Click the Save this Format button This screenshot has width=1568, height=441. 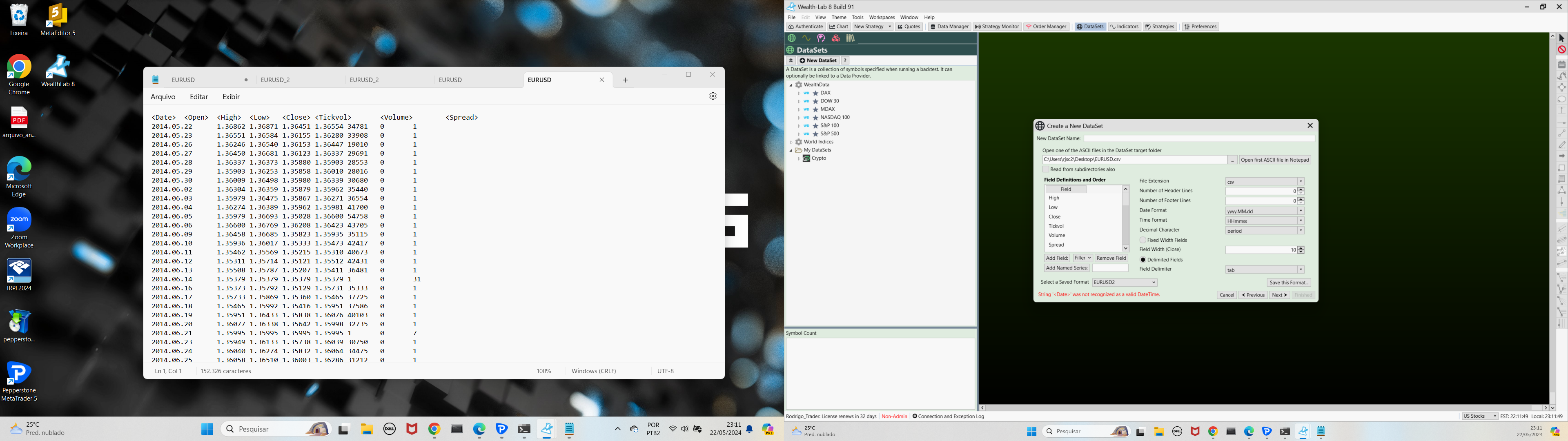click(x=1289, y=283)
